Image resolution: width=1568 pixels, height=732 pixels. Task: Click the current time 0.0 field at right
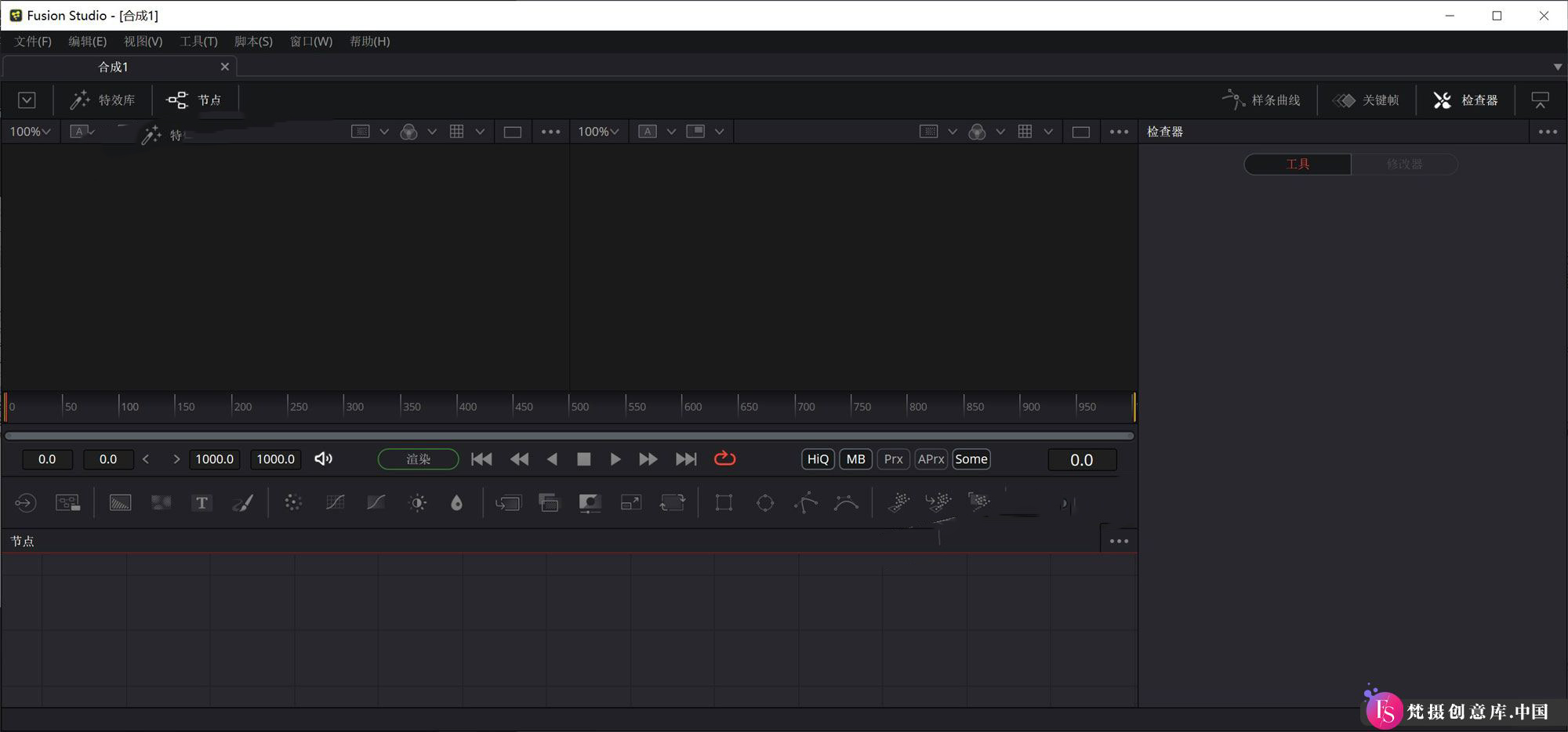tap(1082, 459)
